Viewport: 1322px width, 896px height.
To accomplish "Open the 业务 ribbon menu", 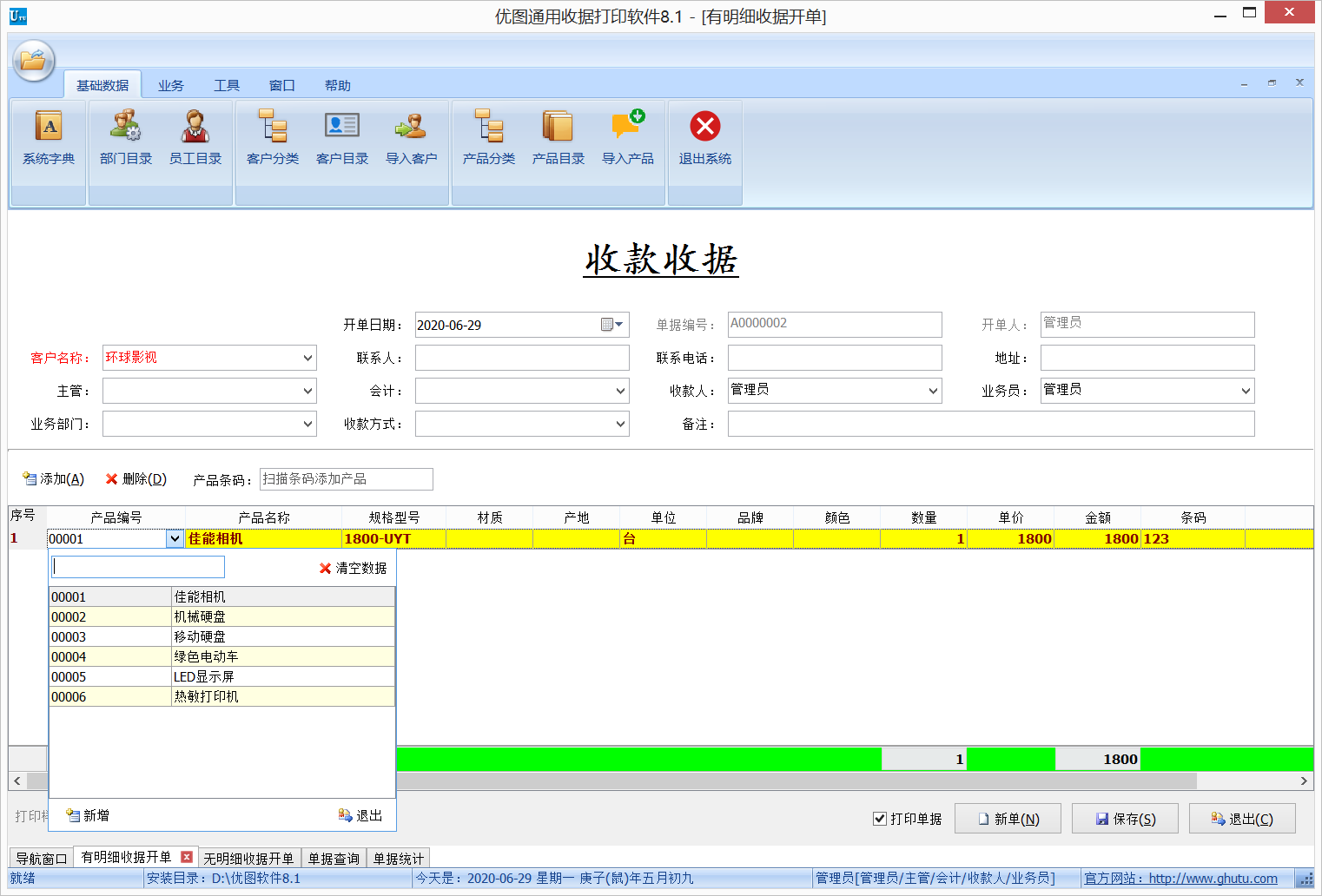I will pos(170,84).
